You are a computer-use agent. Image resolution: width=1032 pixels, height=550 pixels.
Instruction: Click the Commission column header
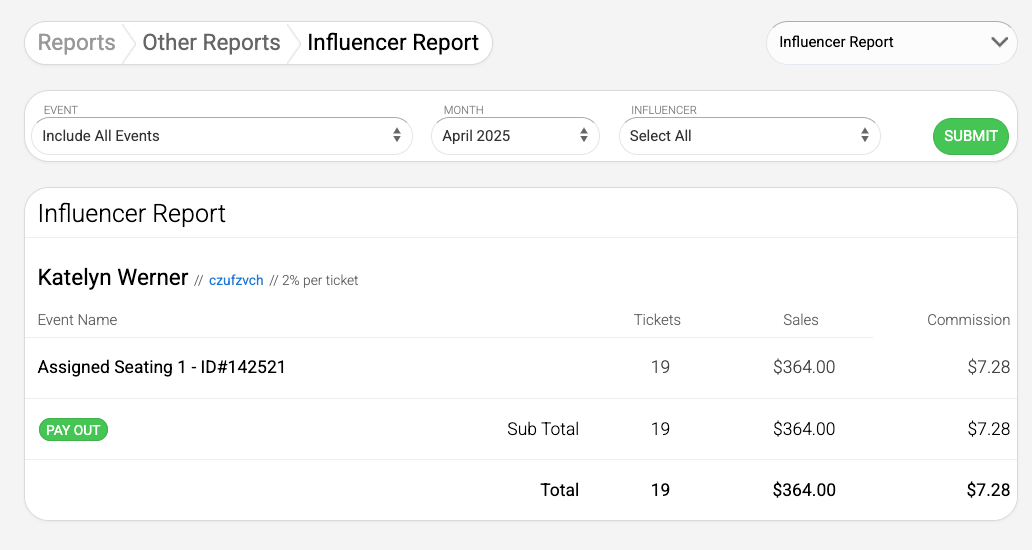(968, 320)
